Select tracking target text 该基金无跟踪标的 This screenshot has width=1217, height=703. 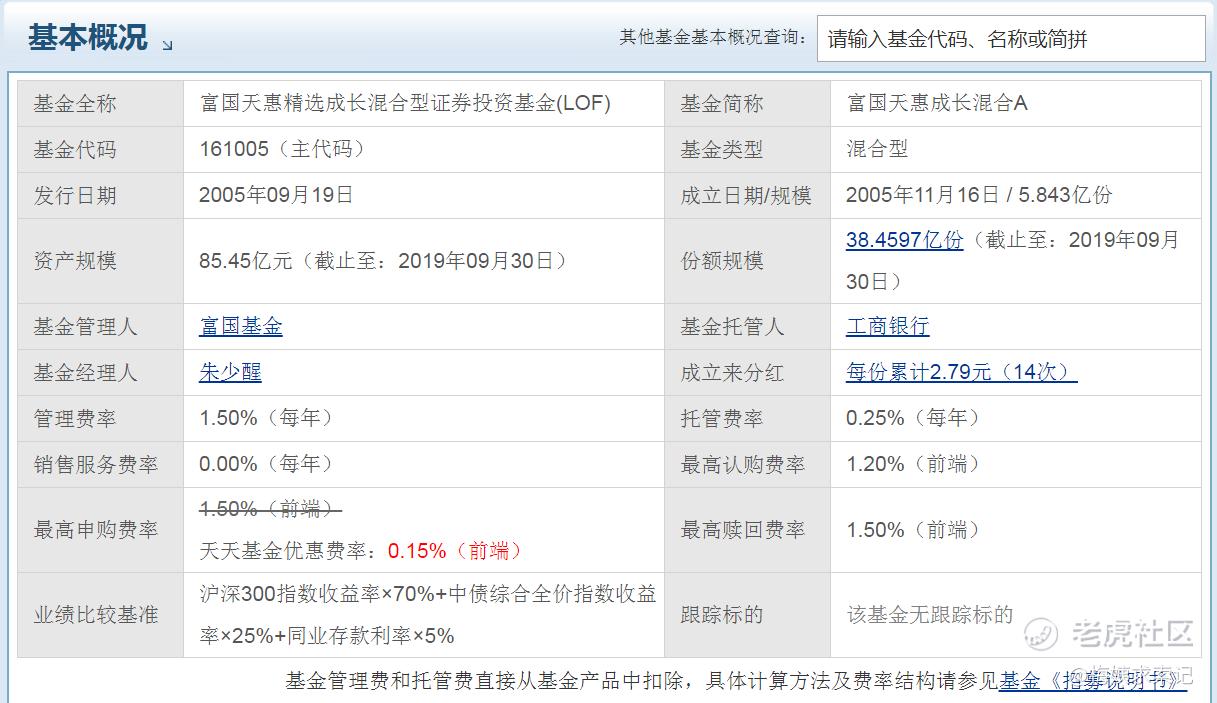point(930,614)
